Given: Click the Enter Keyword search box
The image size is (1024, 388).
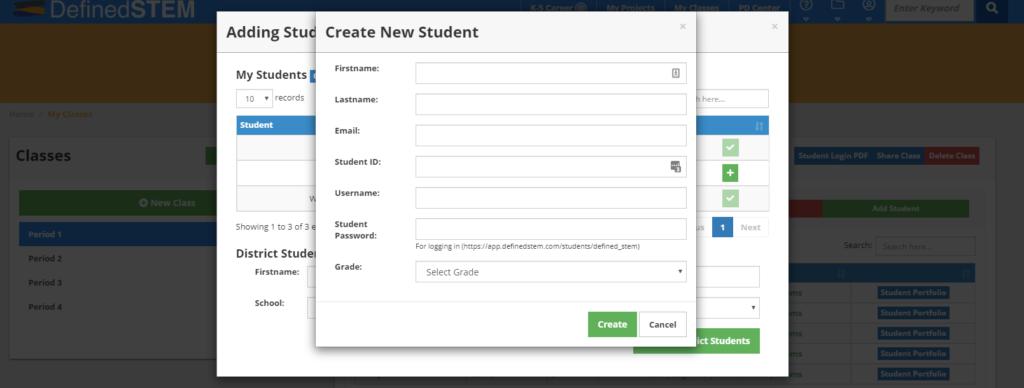Looking at the screenshot, I should [x=929, y=9].
